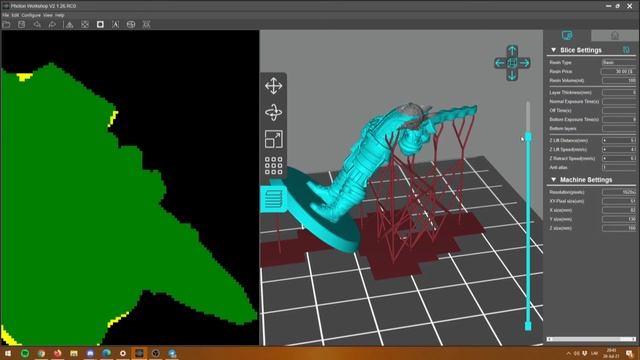This screenshot has height=360, width=640.
Task: Open the Configure menu
Action: tap(31, 15)
